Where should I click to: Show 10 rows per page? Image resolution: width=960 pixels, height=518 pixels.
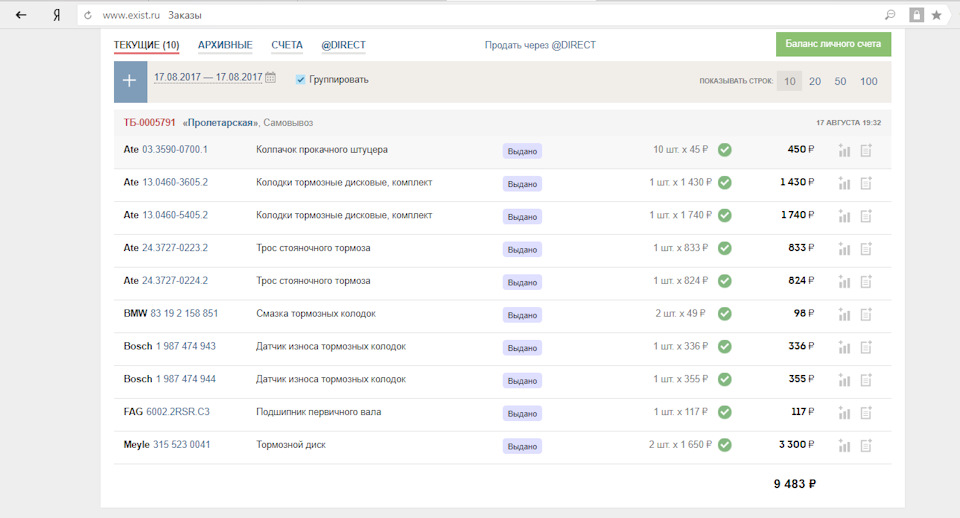(x=790, y=81)
